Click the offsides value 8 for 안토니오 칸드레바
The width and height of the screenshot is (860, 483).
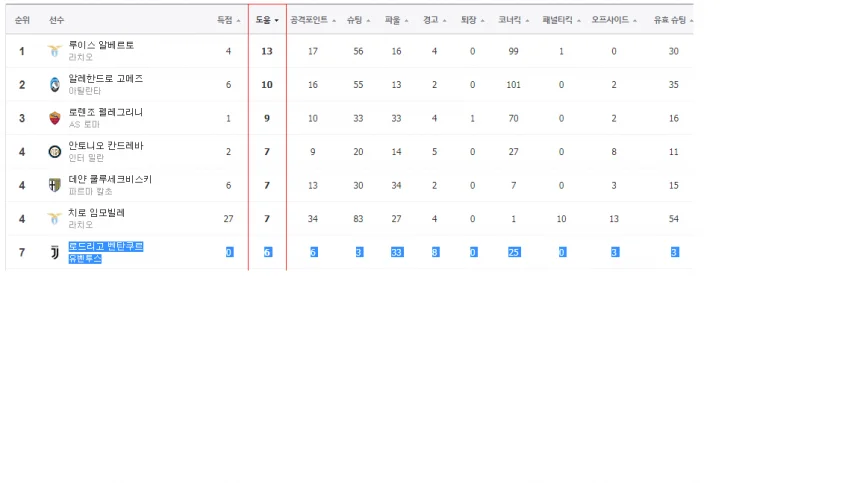click(x=614, y=151)
